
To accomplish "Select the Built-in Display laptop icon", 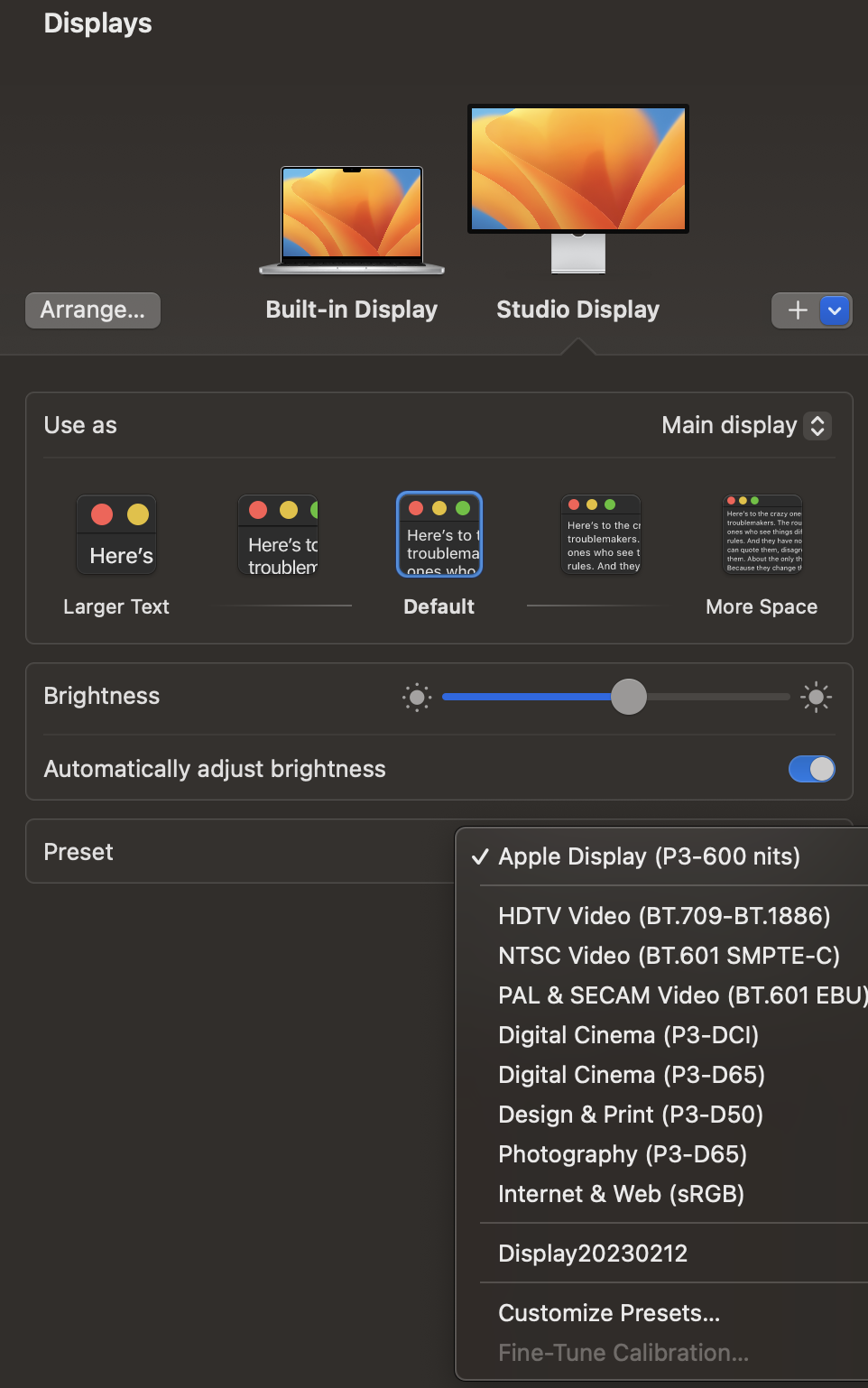I will [352, 219].
